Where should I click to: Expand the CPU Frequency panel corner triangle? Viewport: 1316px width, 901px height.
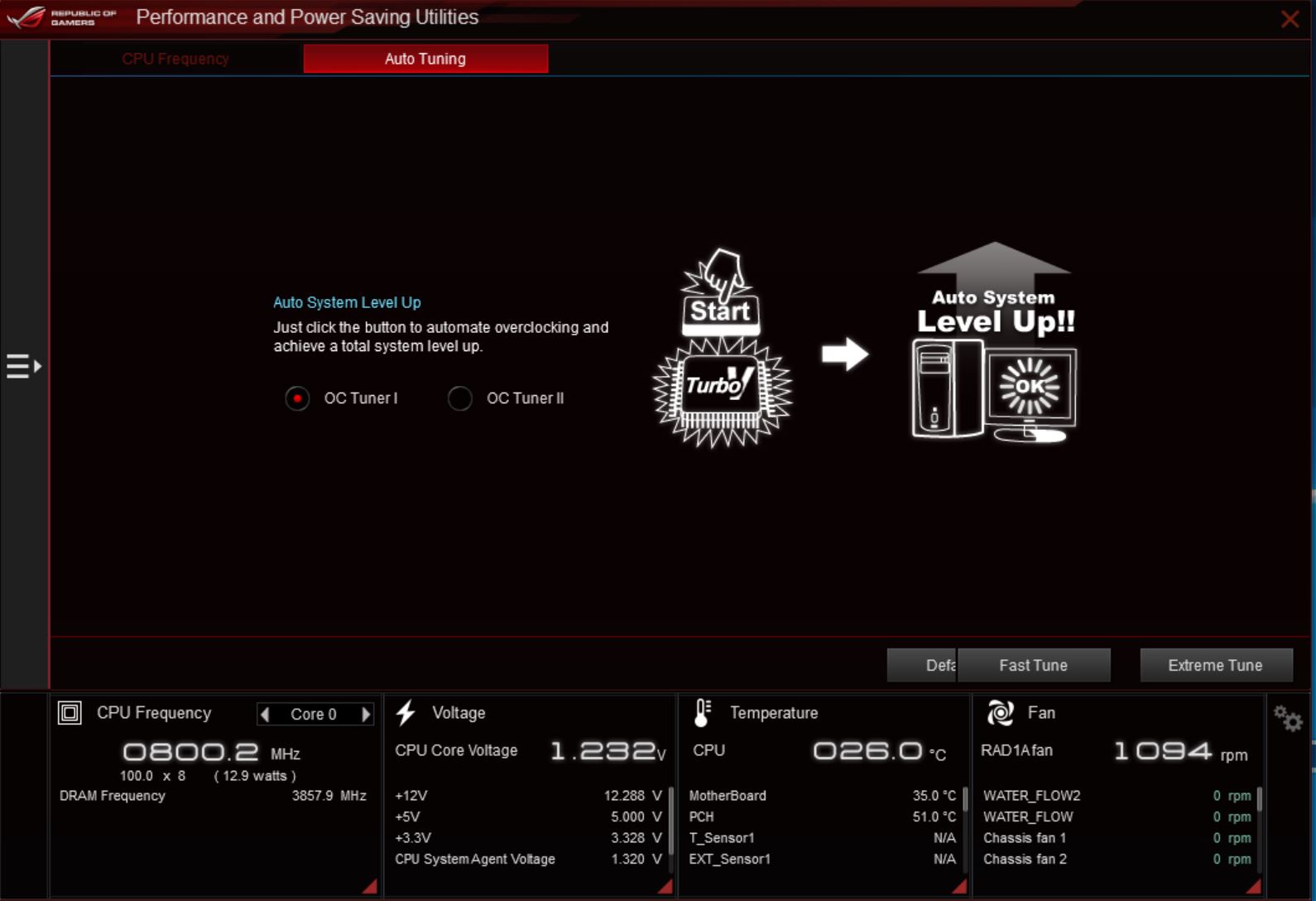click(370, 886)
